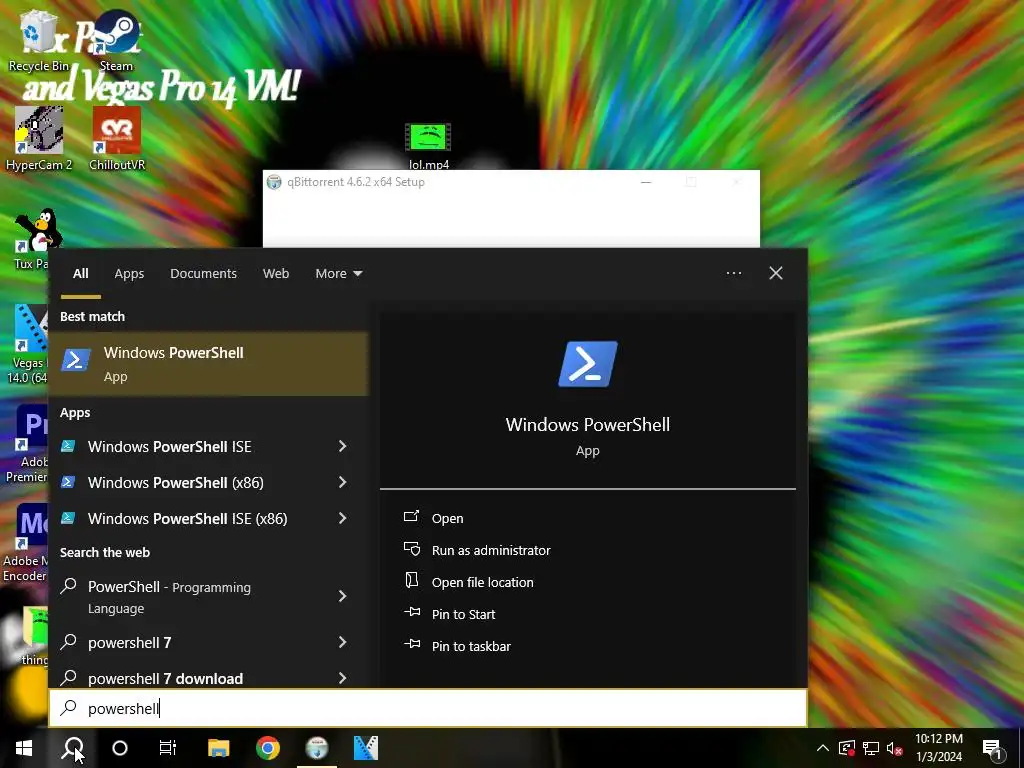Open Task View on the taskbar
The image size is (1024, 768).
168,748
